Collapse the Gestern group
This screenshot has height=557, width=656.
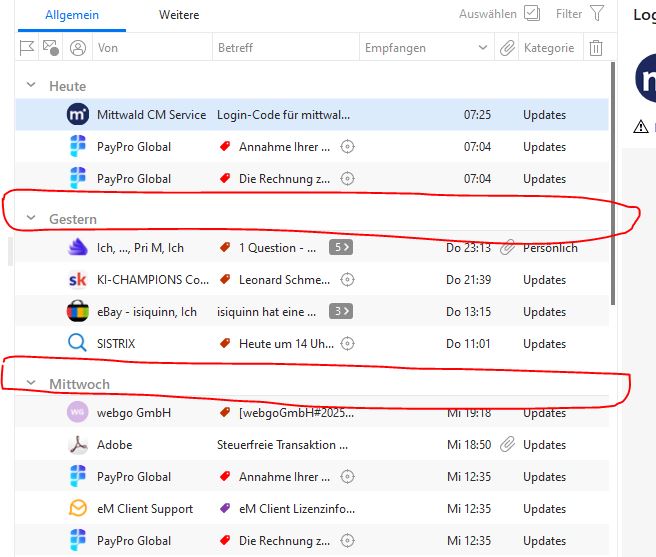pyautogui.click(x=31, y=218)
